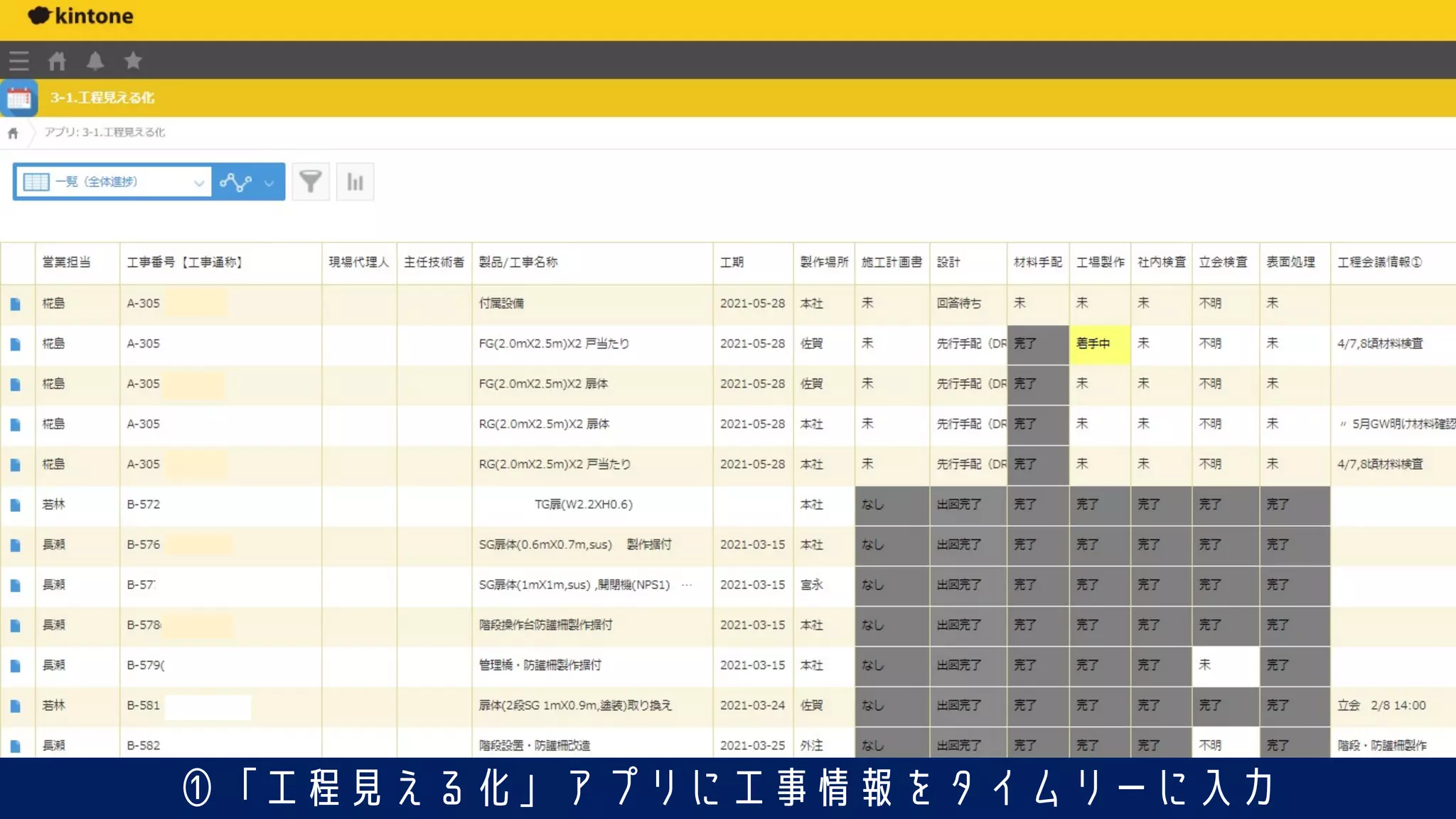
Task: Go to home via the header house icon
Action: 57,61
